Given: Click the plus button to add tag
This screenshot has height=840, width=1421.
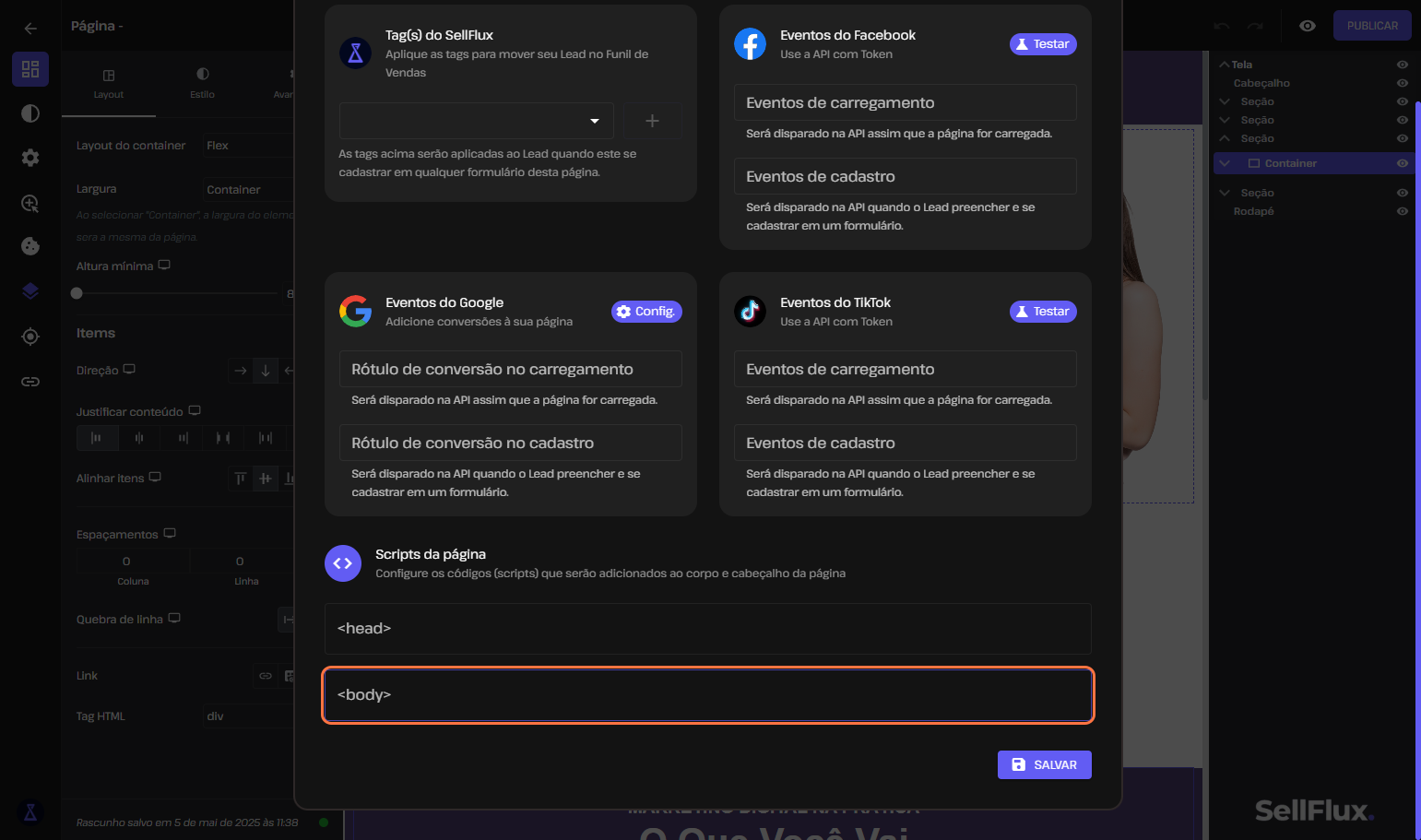Looking at the screenshot, I should (652, 121).
